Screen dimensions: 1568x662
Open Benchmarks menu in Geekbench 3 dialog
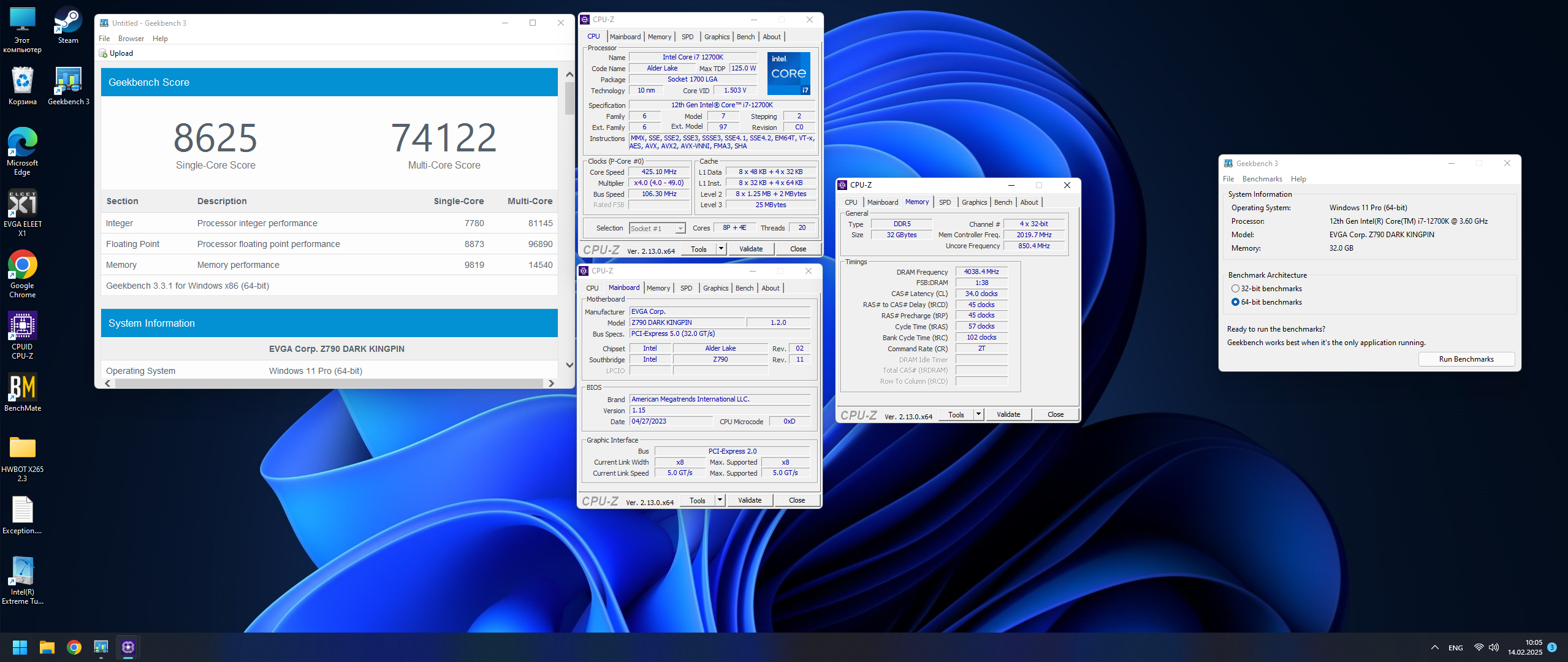point(1262,179)
